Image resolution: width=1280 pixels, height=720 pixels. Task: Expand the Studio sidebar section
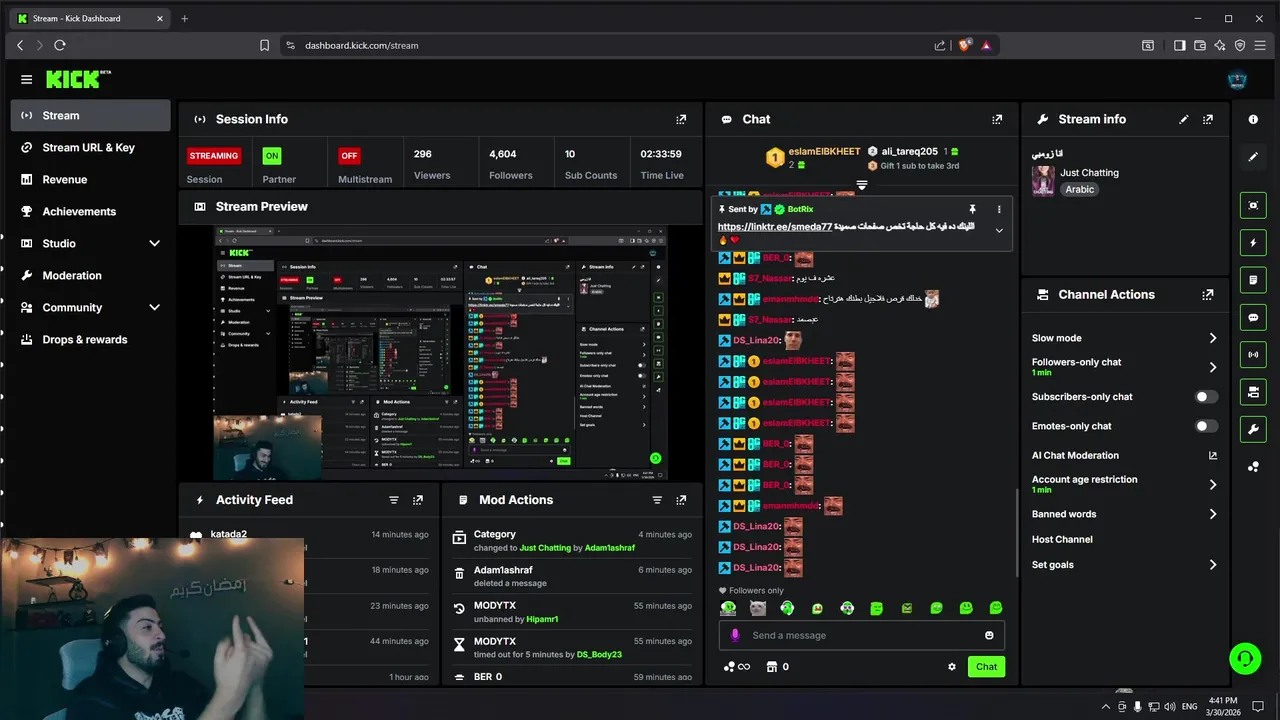point(154,243)
